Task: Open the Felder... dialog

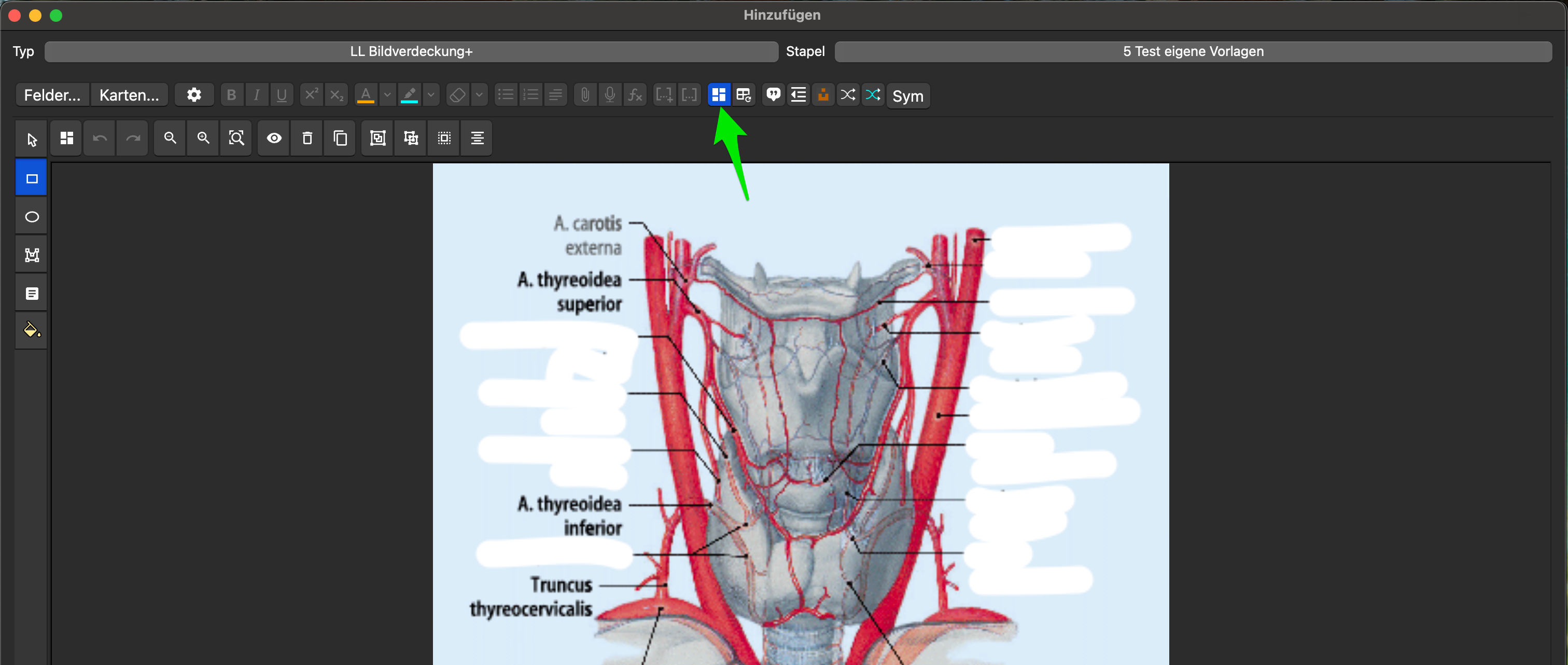Action: [52, 95]
